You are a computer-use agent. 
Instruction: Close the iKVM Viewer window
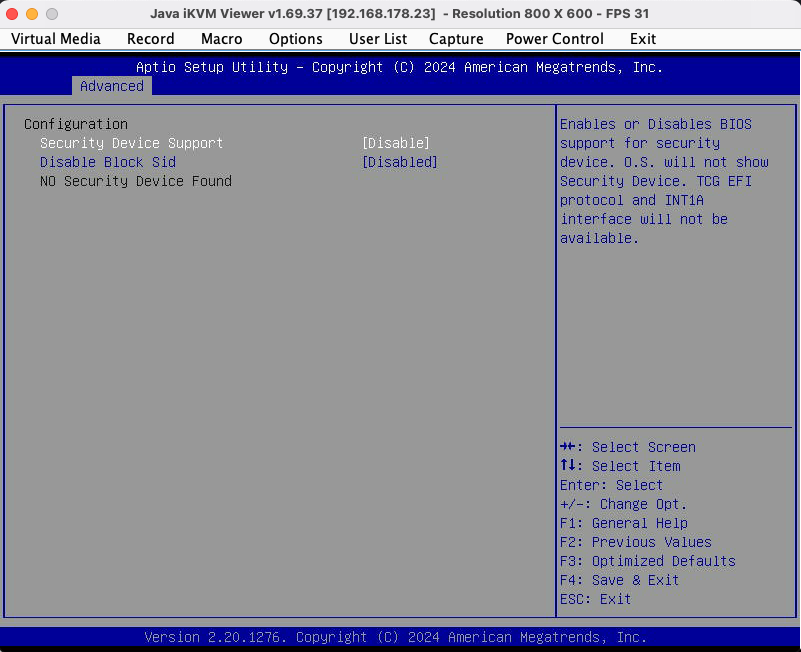[x=12, y=14]
